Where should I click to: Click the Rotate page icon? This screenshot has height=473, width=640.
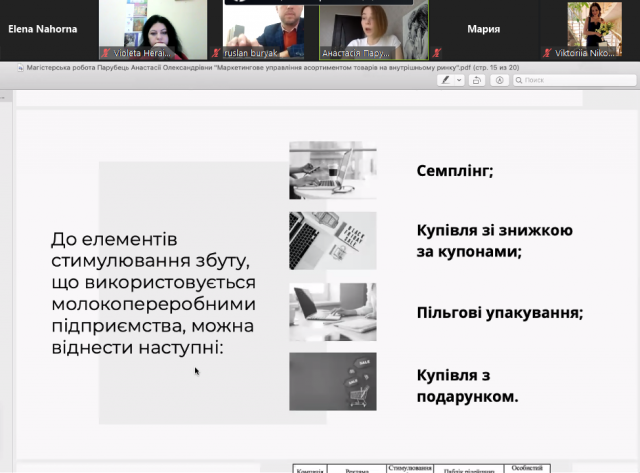[478, 80]
